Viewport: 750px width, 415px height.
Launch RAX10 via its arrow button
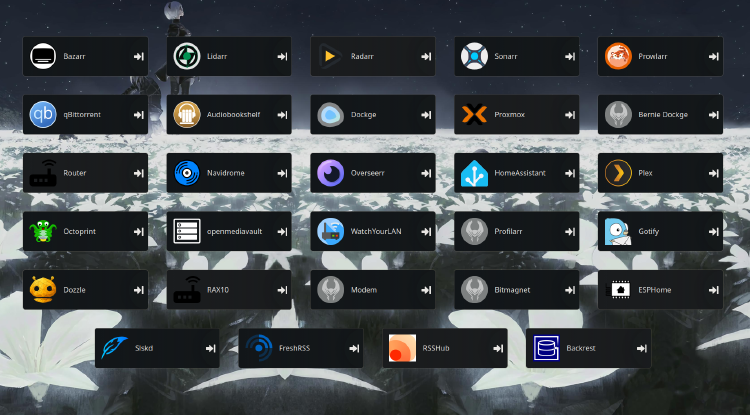pos(282,290)
